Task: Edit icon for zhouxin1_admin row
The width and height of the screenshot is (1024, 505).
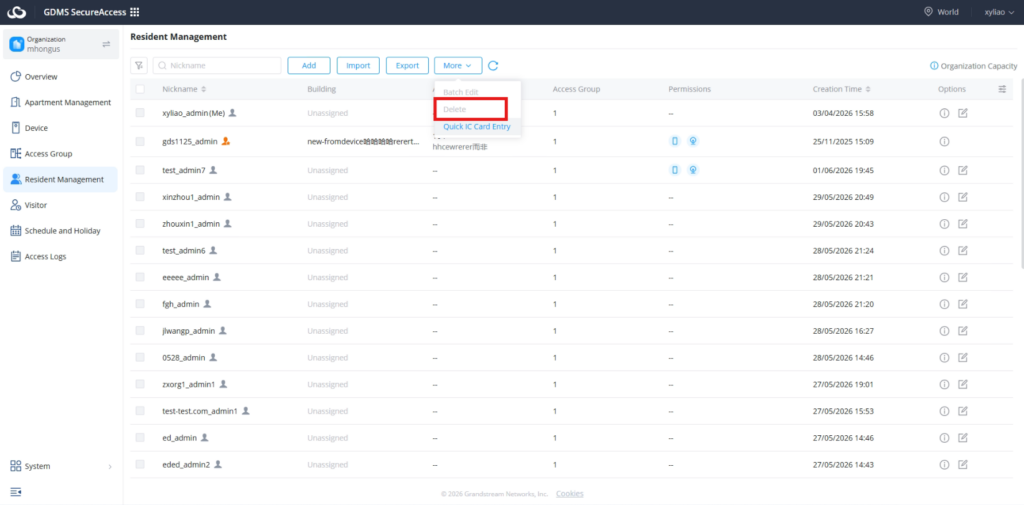Action: coord(963,223)
